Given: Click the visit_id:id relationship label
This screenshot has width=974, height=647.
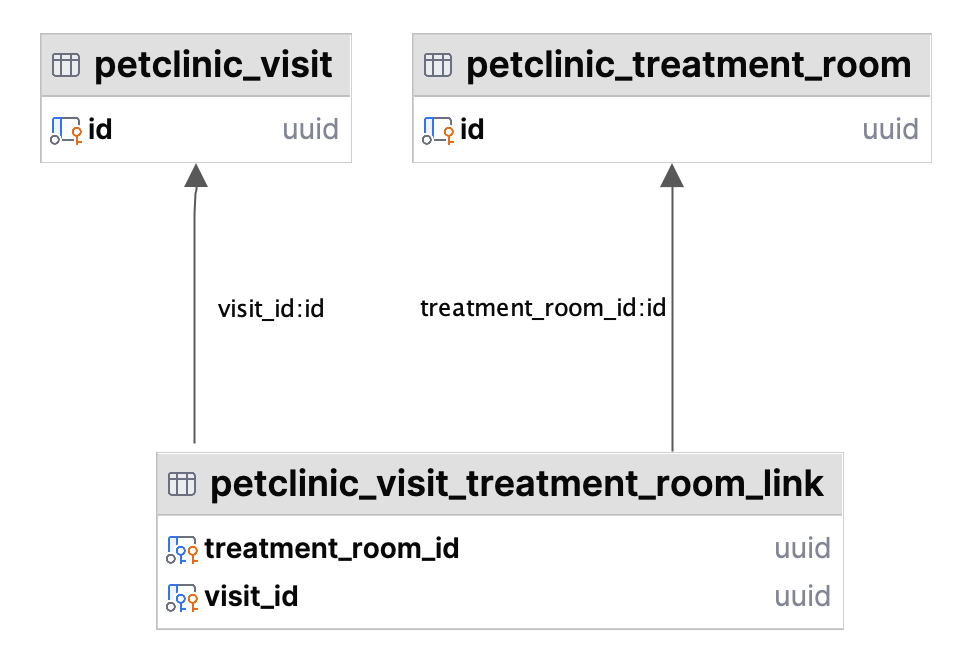Looking at the screenshot, I should [x=271, y=309].
